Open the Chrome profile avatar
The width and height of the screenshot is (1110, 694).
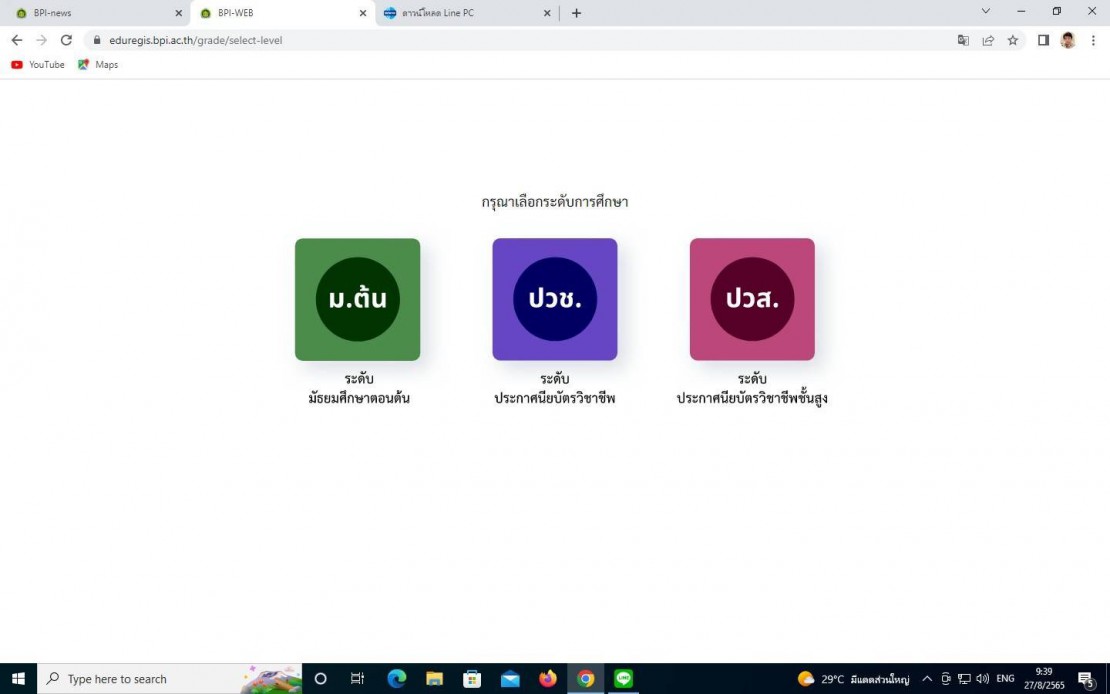[x=1068, y=40]
